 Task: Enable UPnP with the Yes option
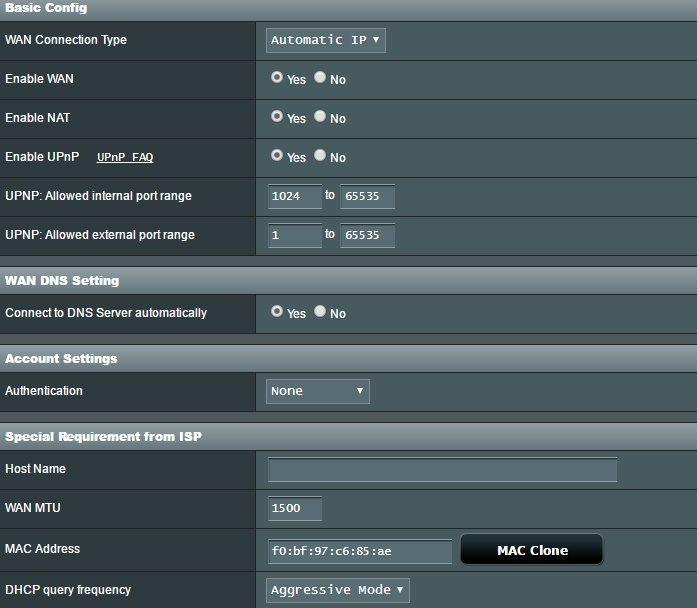[x=277, y=156]
